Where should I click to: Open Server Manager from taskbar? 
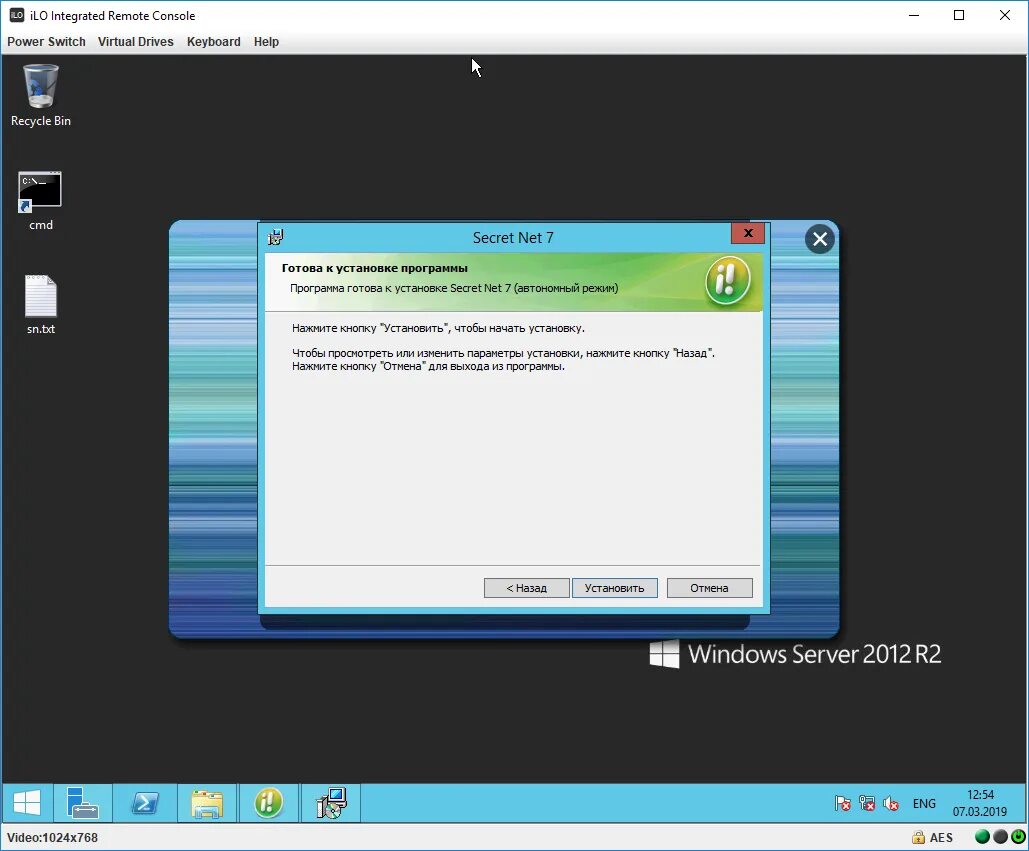pos(82,802)
